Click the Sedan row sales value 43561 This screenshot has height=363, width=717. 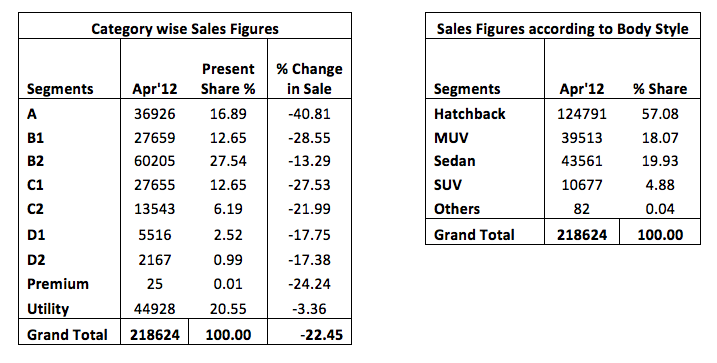coord(582,161)
